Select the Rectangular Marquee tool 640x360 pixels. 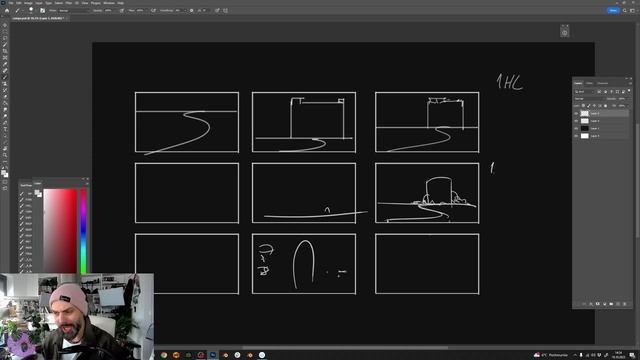(x=5, y=31)
